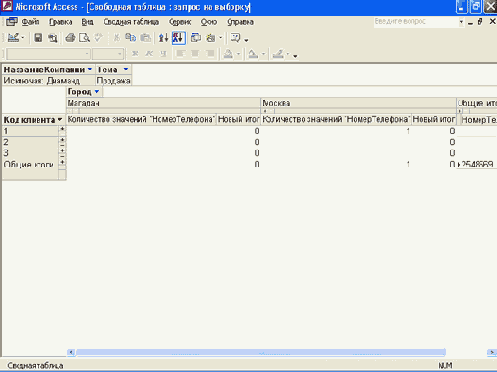
Task: Open Print Preview with magnifier icon
Action: [84, 38]
